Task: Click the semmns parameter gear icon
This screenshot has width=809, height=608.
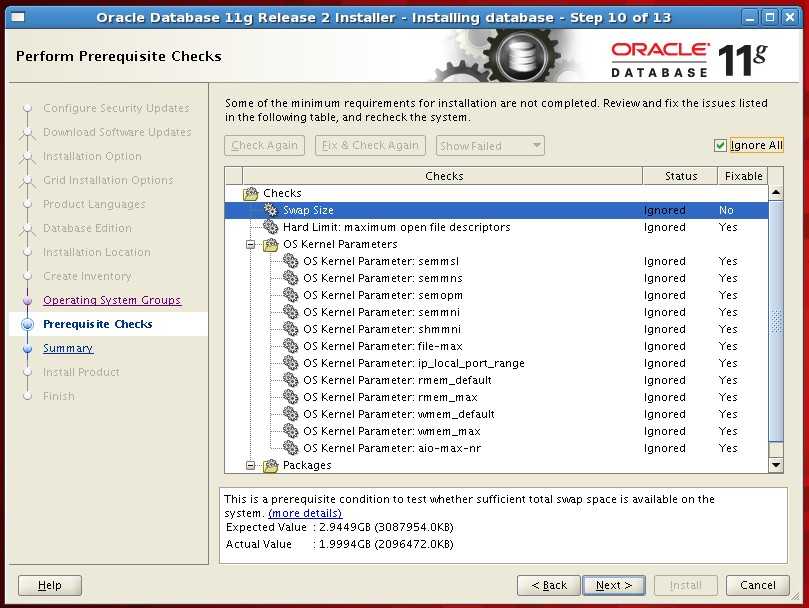Action: (290, 278)
